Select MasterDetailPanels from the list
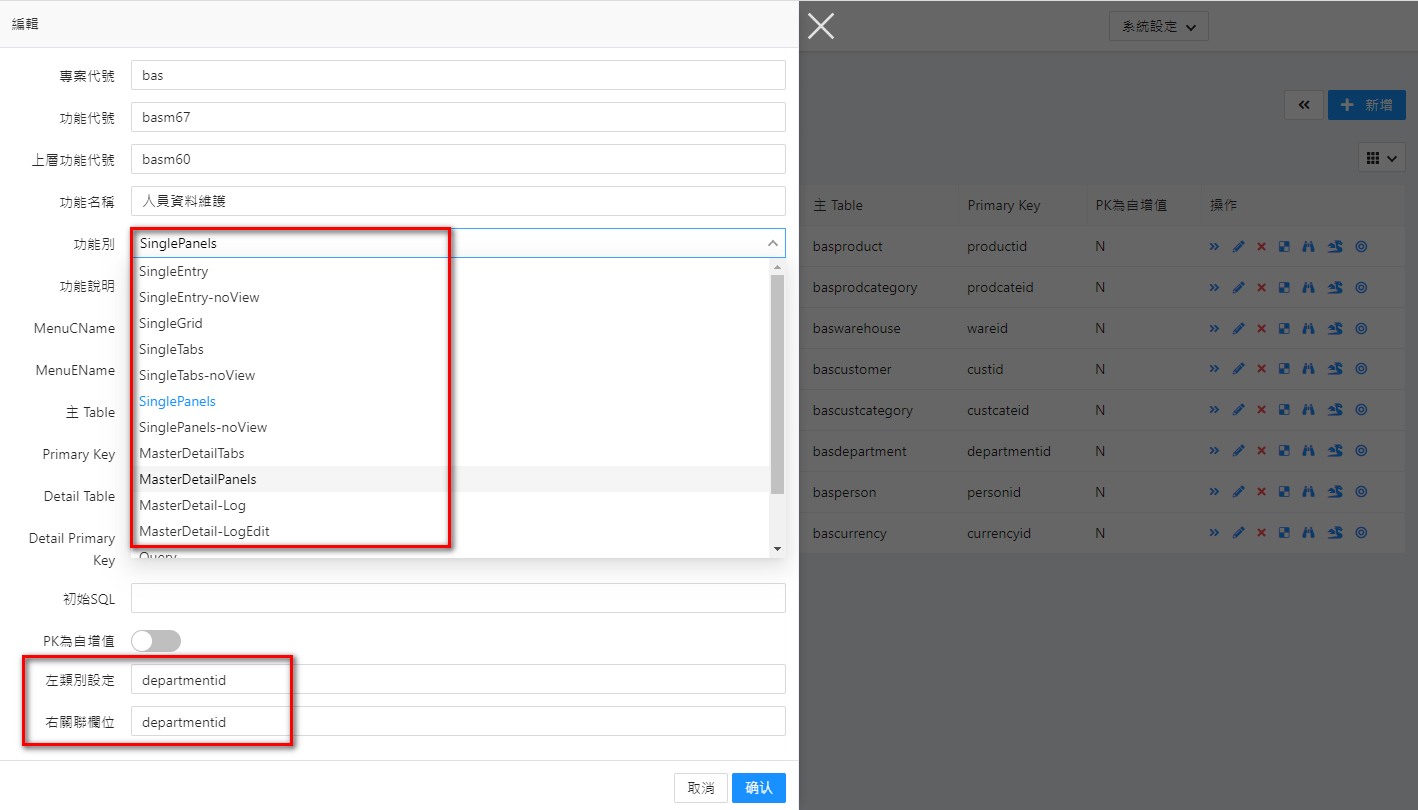The height and width of the screenshot is (810, 1418). [x=198, y=479]
